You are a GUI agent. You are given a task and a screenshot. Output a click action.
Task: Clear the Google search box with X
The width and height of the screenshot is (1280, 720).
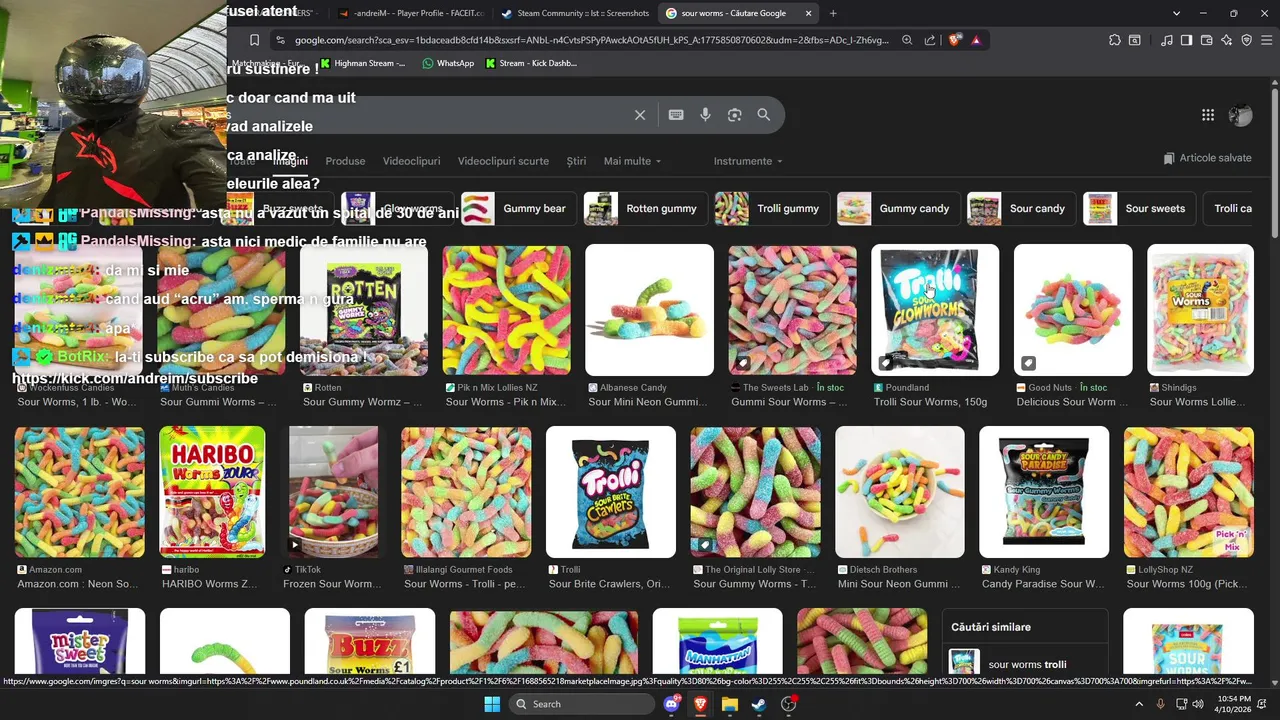[x=640, y=115]
